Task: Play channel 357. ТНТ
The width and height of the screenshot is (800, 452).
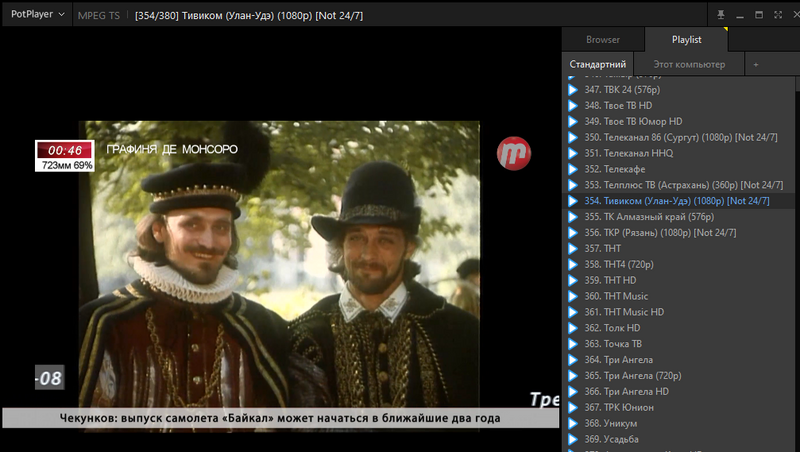Action: tap(680, 248)
